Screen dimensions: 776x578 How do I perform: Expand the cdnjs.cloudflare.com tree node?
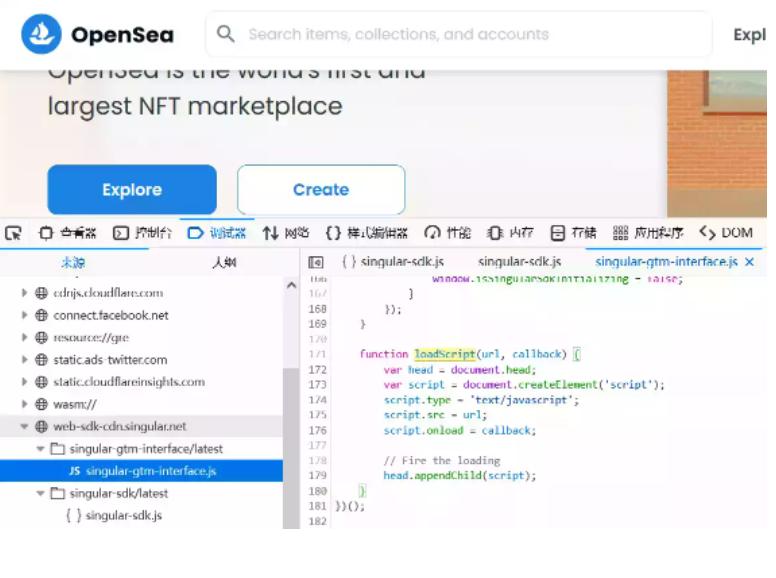point(25,293)
